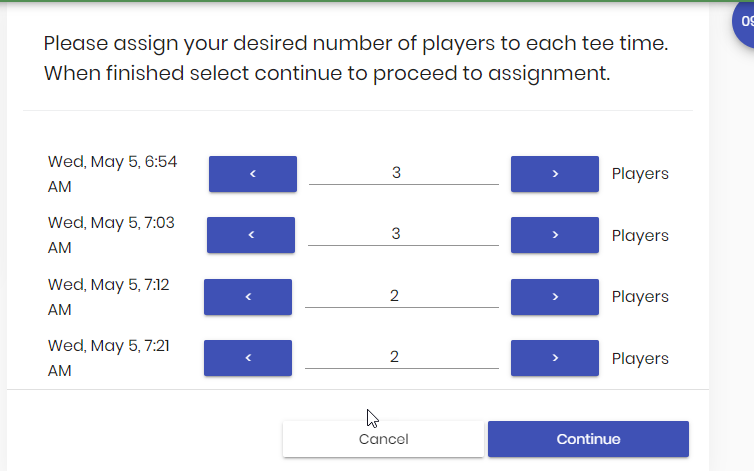
Task: Decrease players for the 7:21 AM tee time
Action: (x=247, y=358)
